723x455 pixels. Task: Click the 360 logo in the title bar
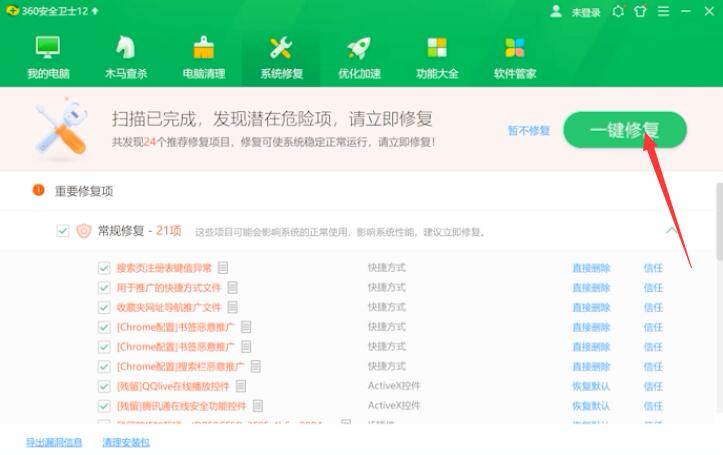click(12, 10)
